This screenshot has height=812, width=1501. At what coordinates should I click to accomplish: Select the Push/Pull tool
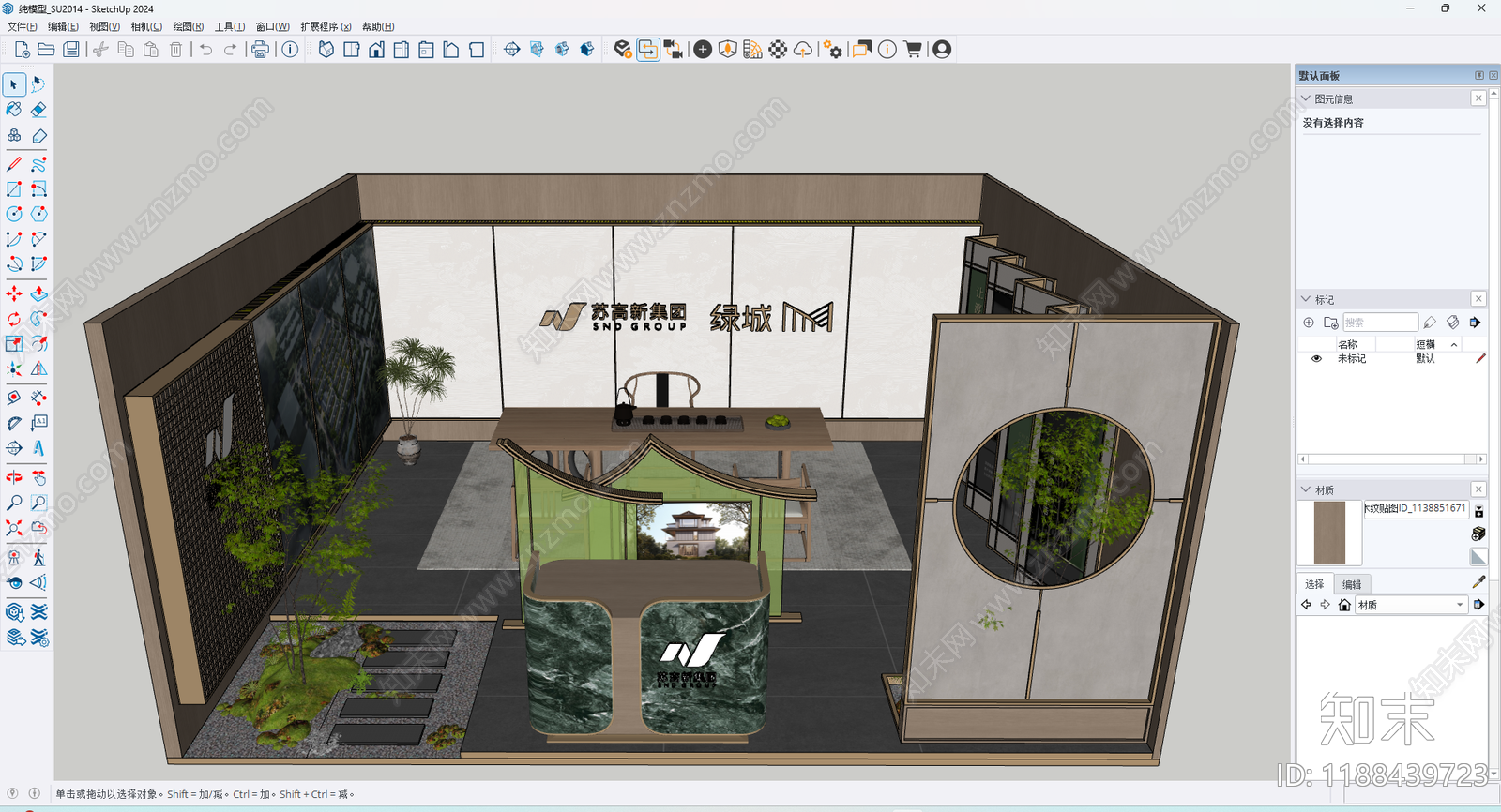pos(38,294)
